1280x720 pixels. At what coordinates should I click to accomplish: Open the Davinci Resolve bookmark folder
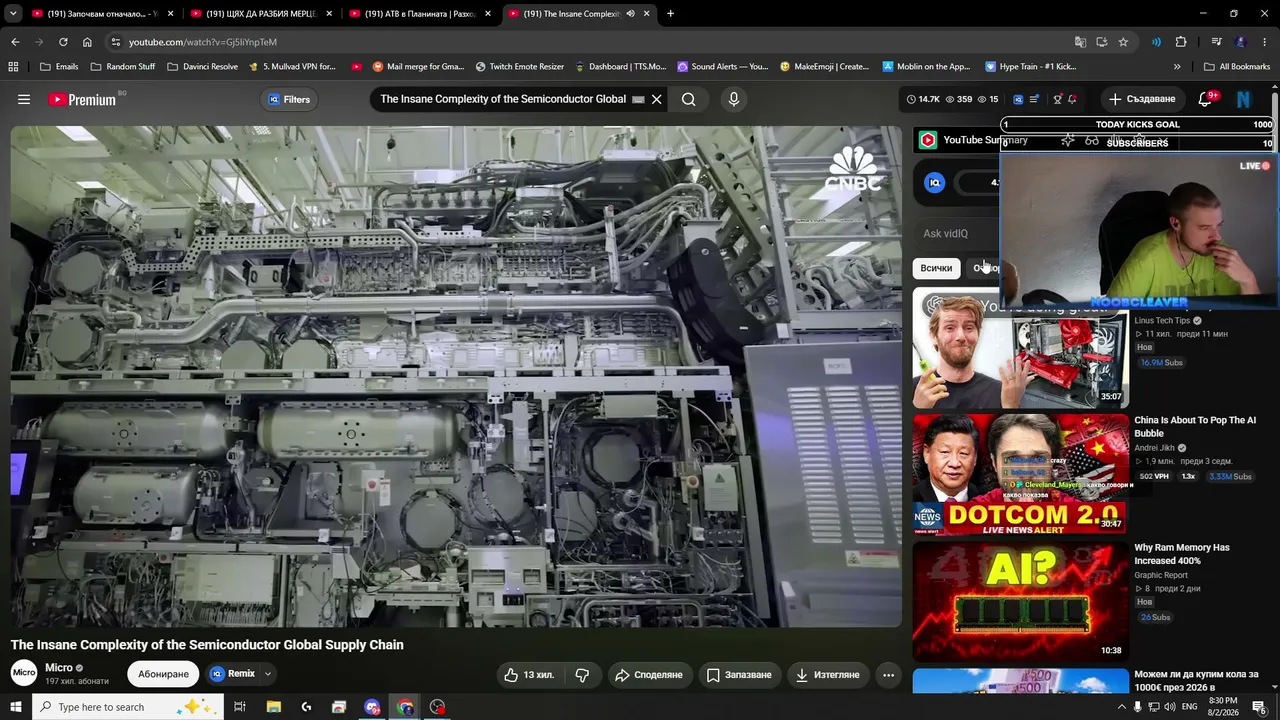click(x=203, y=67)
